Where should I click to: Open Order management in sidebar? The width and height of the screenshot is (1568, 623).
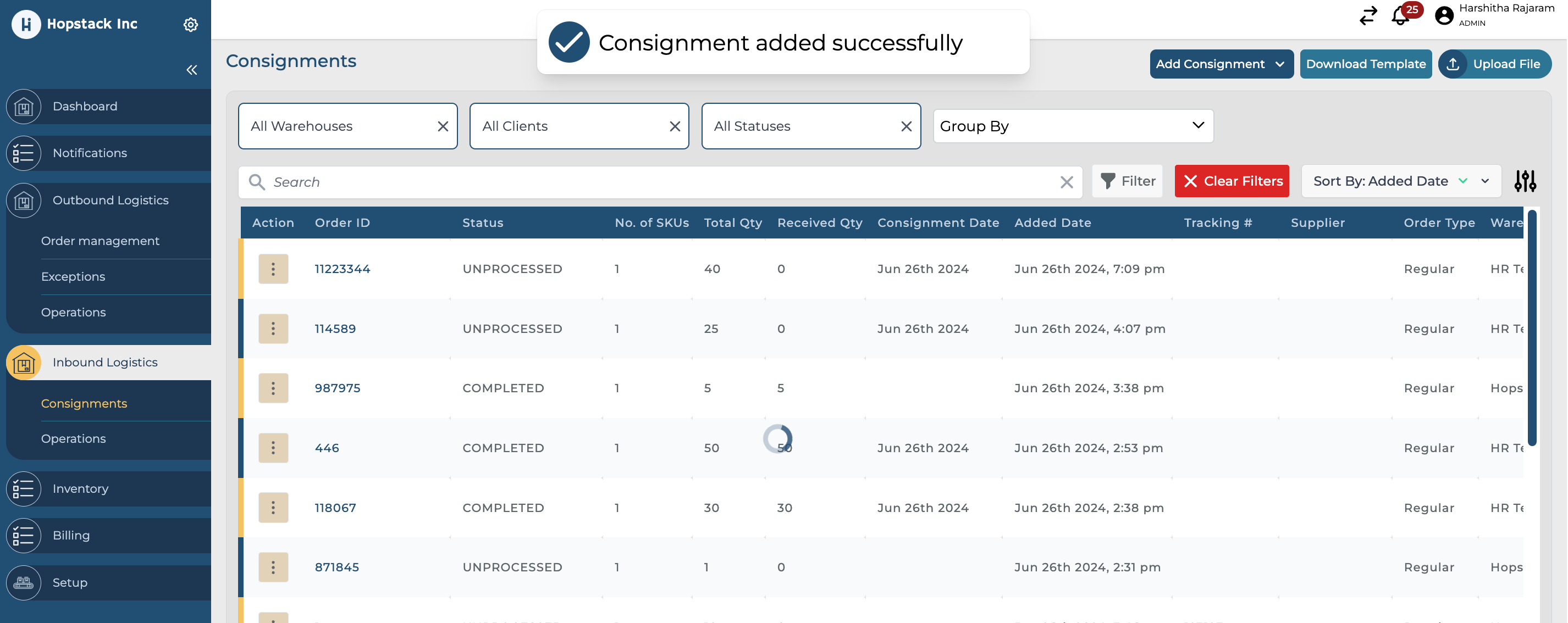click(101, 241)
